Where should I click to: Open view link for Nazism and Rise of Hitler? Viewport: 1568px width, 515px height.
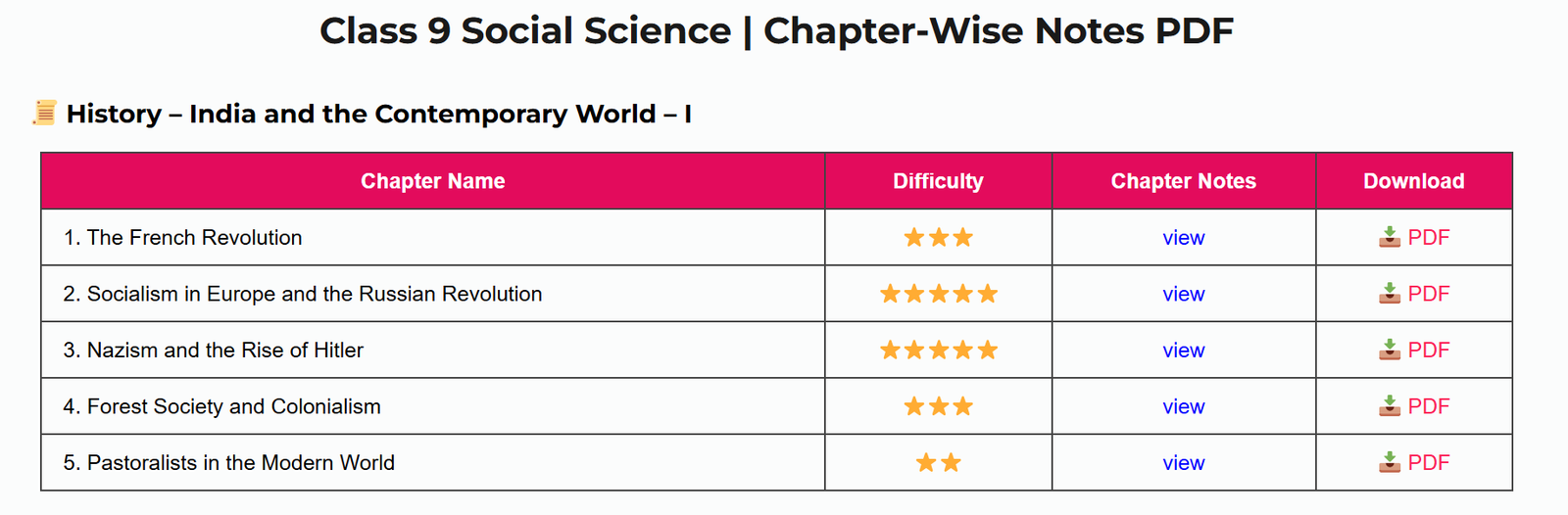tap(1183, 351)
